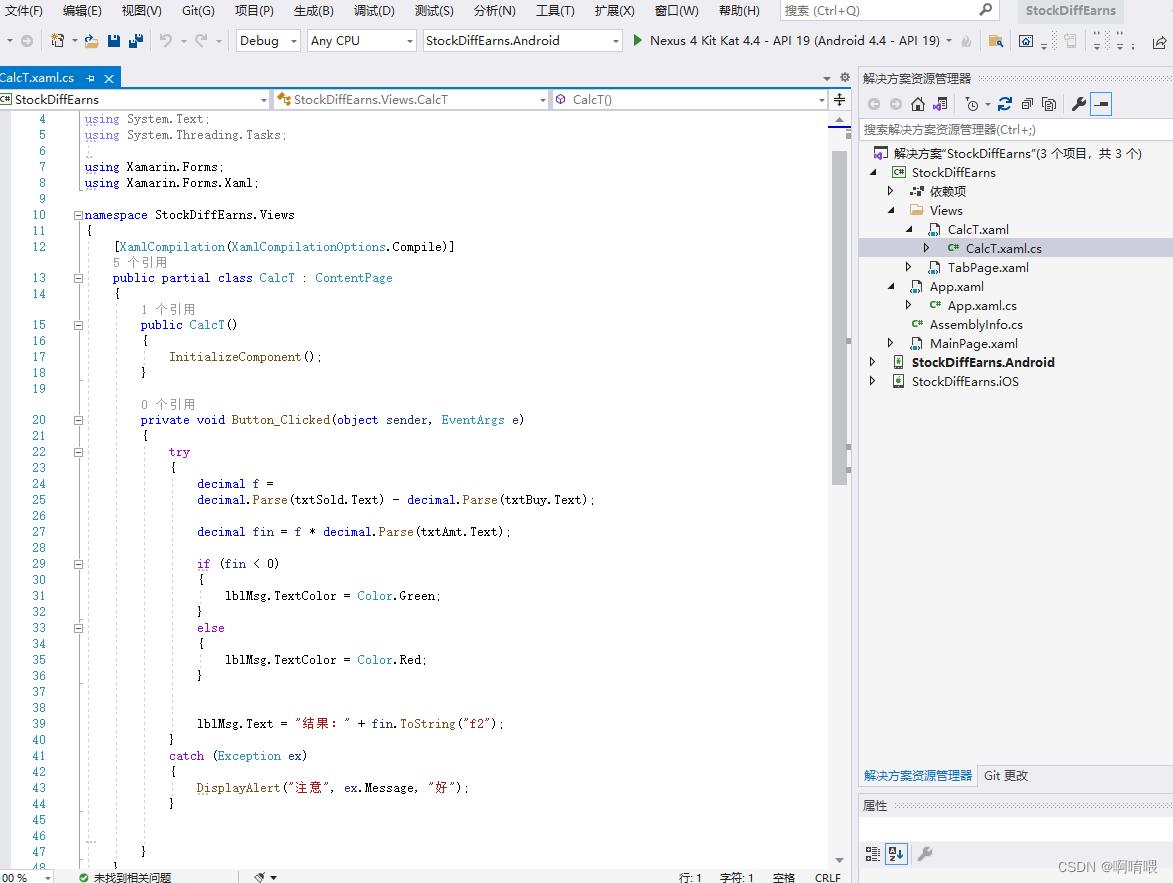This screenshot has height=883, width=1173.
Task: Click the Collapse All icon in Solution Explorer
Action: [1026, 104]
